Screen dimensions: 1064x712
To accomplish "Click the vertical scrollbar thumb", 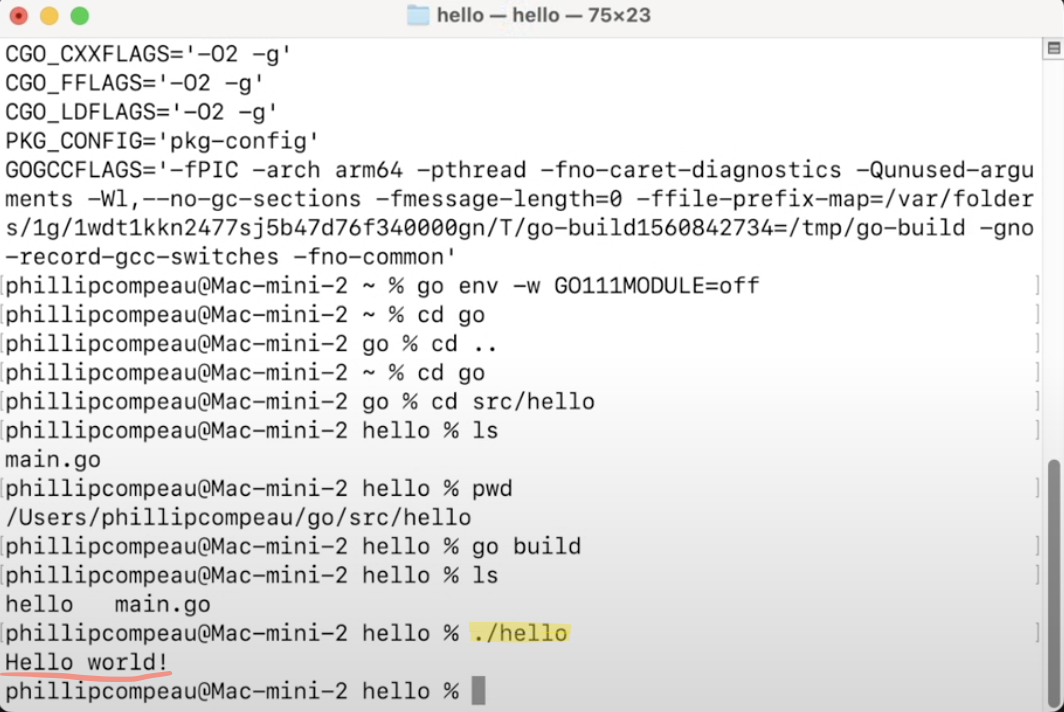I will click(1053, 582).
